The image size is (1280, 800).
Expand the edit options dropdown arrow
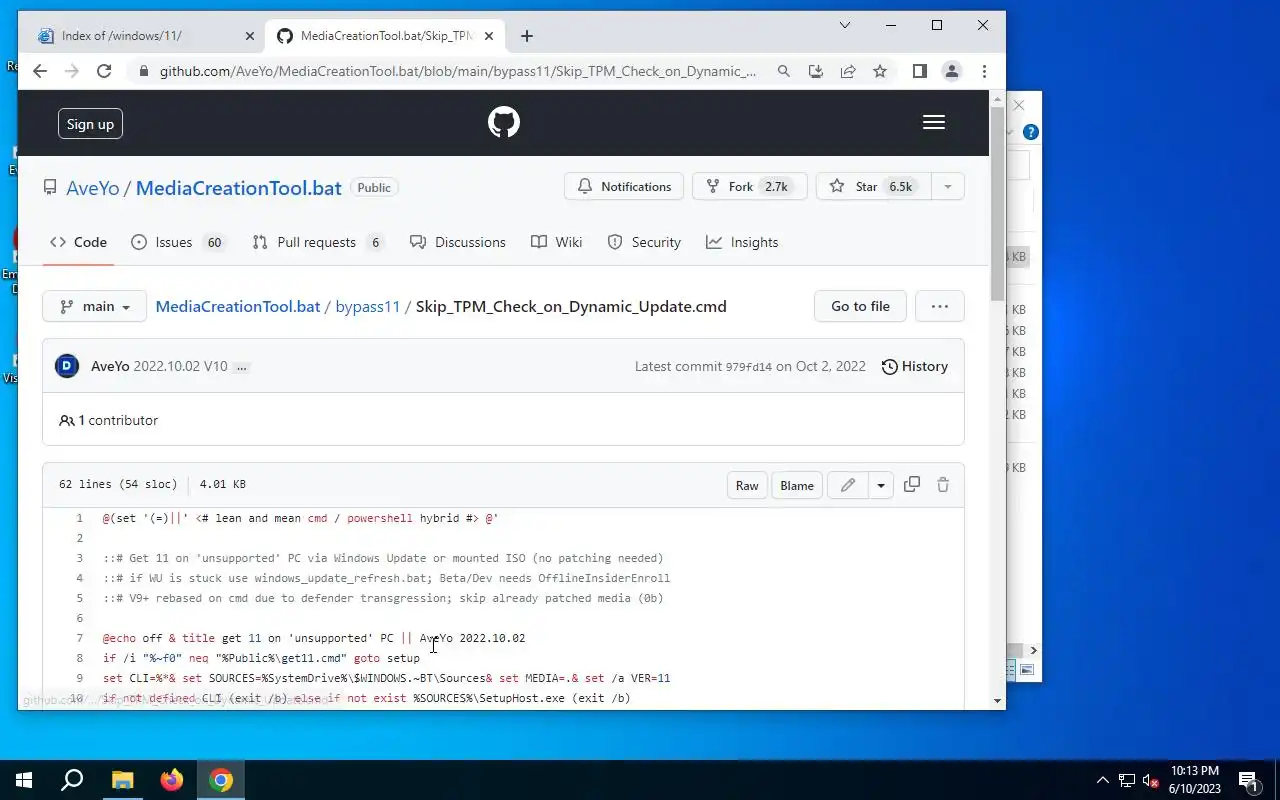880,485
